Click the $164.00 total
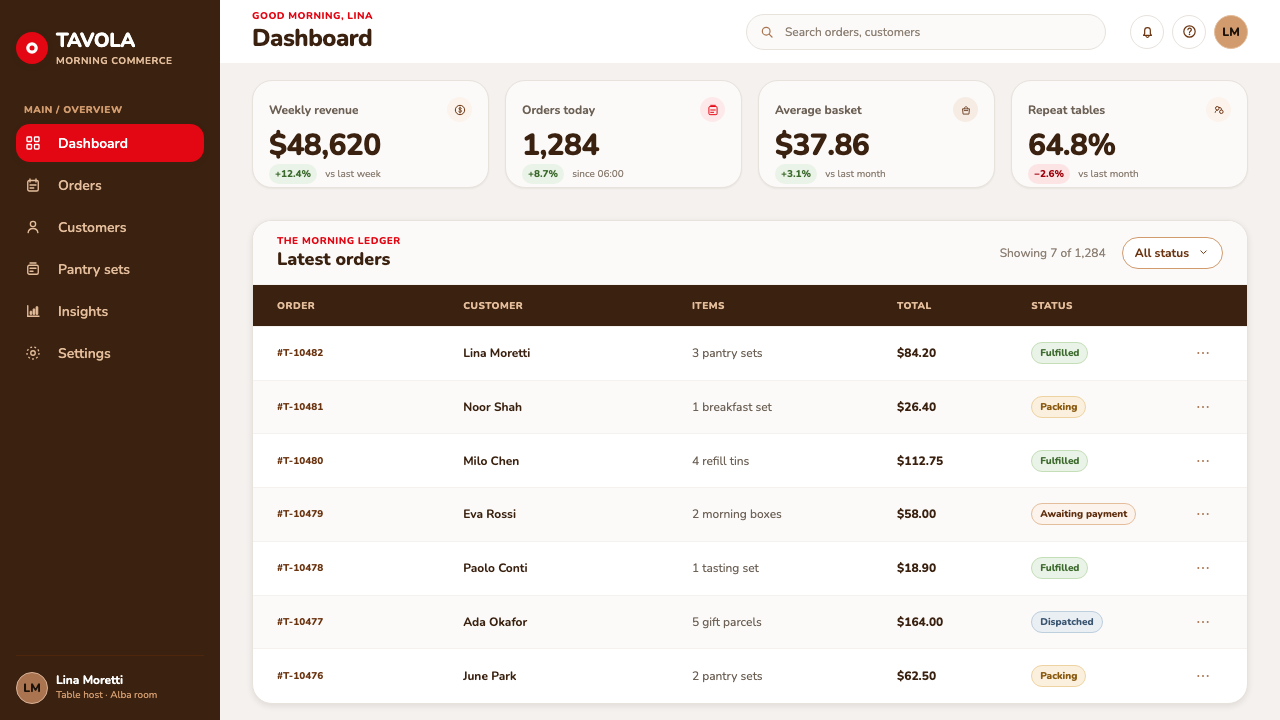 920,622
